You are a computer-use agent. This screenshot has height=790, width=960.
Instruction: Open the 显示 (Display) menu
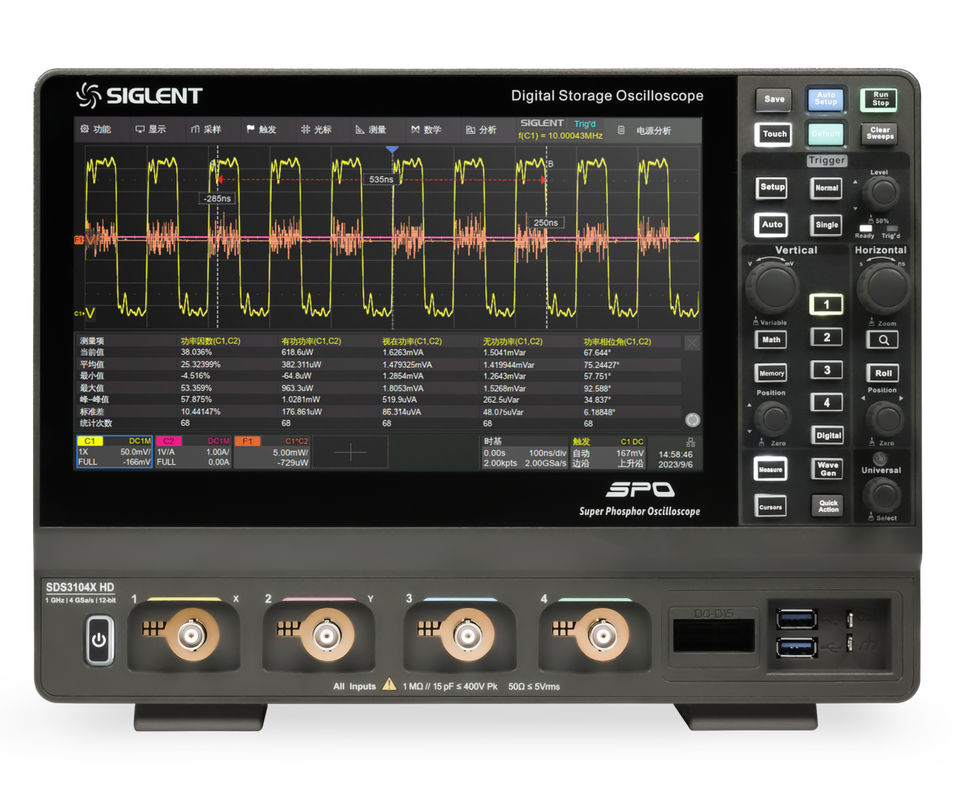pos(151,129)
